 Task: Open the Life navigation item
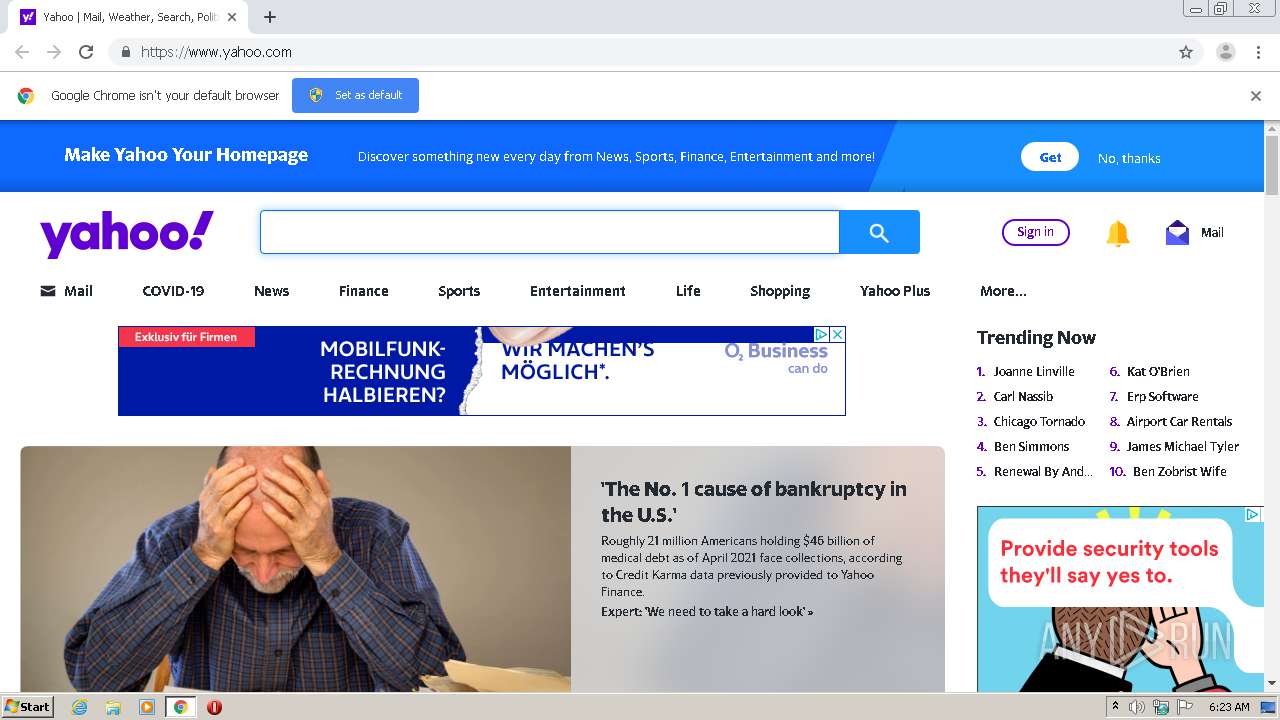pos(688,291)
